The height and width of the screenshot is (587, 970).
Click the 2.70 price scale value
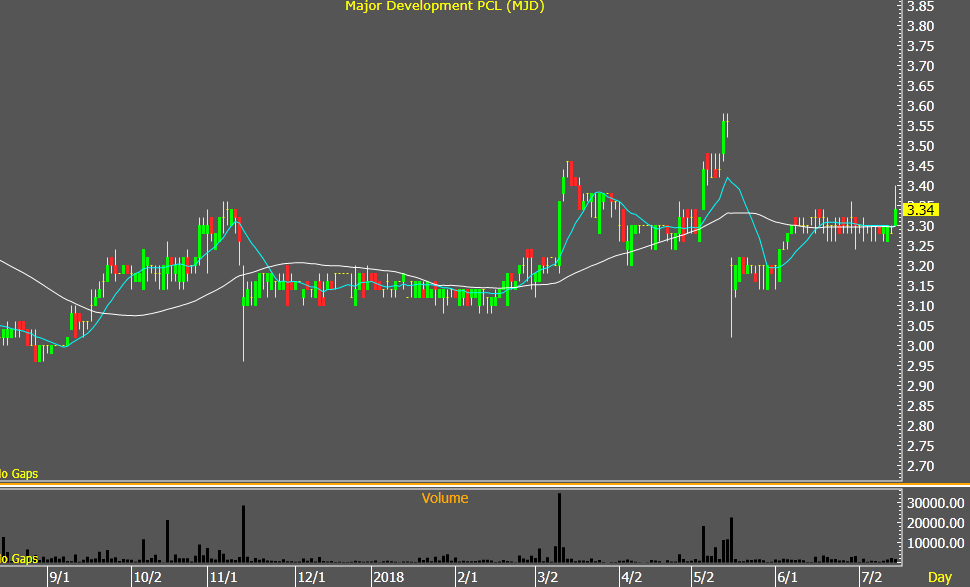(x=920, y=466)
